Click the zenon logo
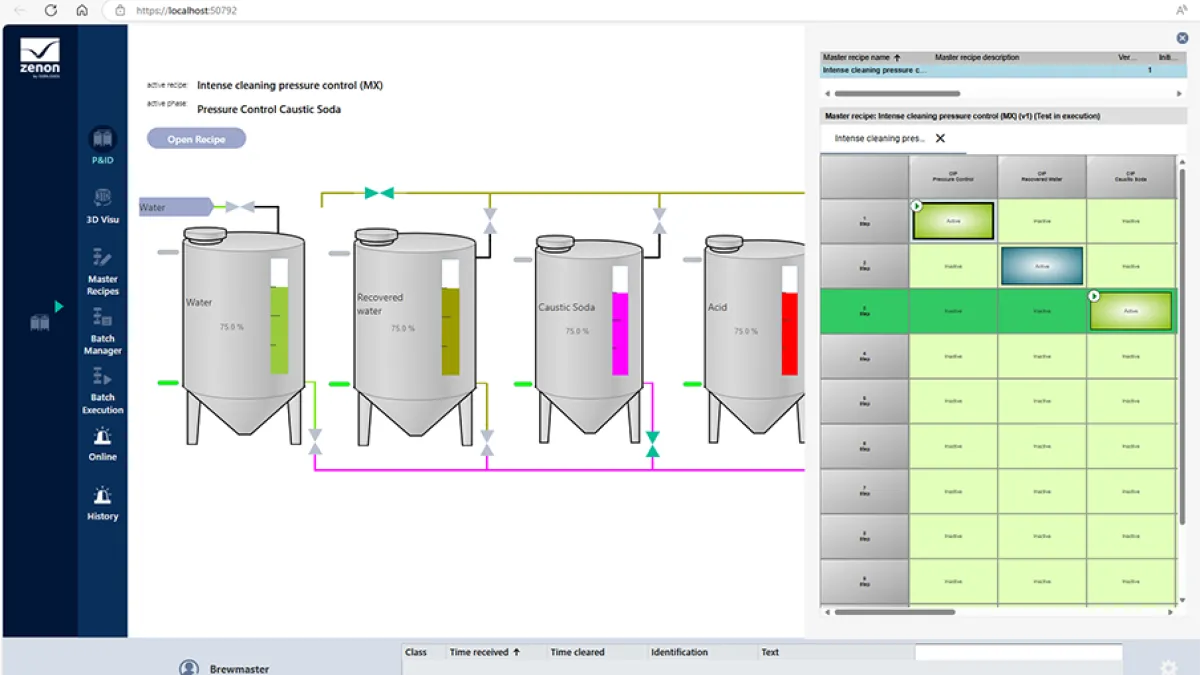1200x675 pixels. coord(40,57)
